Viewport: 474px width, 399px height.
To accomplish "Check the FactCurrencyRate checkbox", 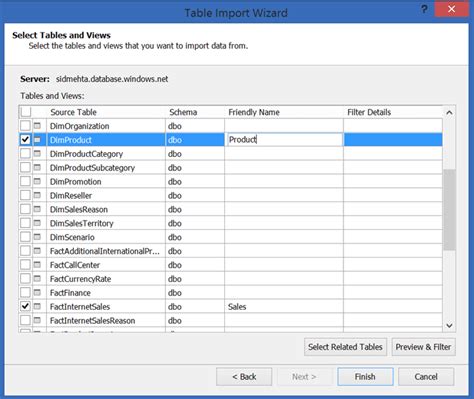I will click(25, 278).
